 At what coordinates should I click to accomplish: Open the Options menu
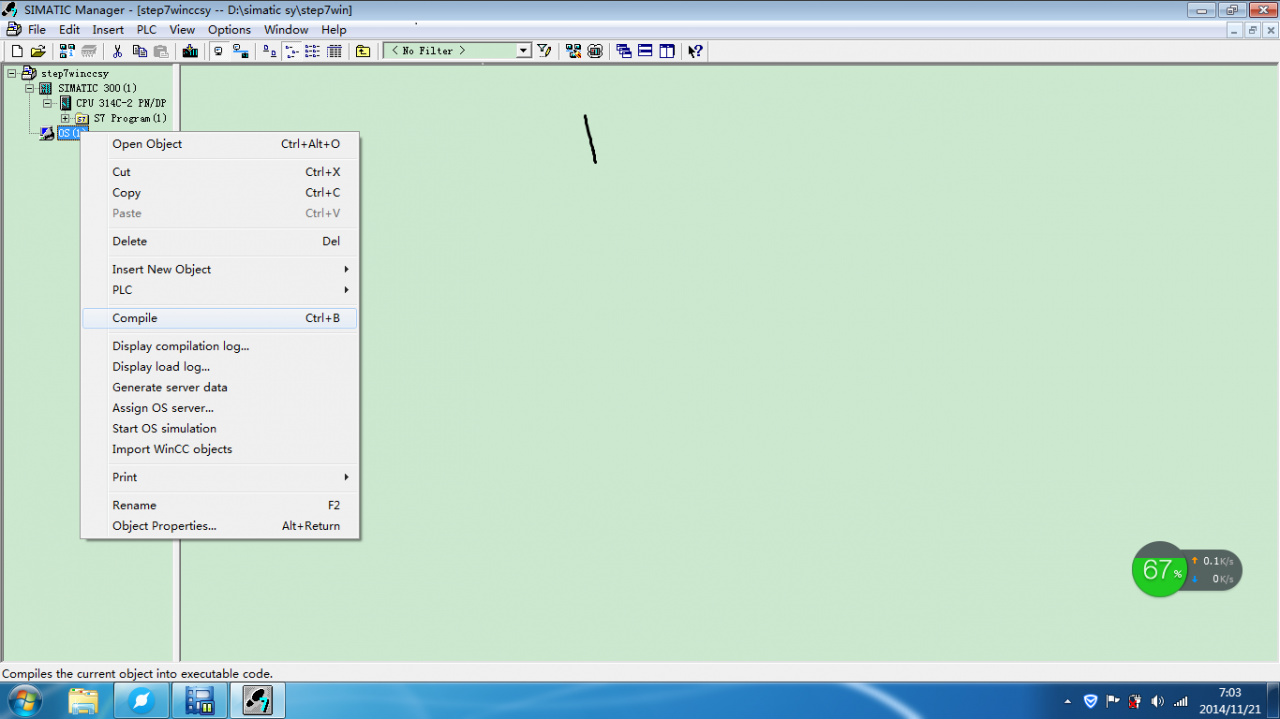click(x=229, y=30)
